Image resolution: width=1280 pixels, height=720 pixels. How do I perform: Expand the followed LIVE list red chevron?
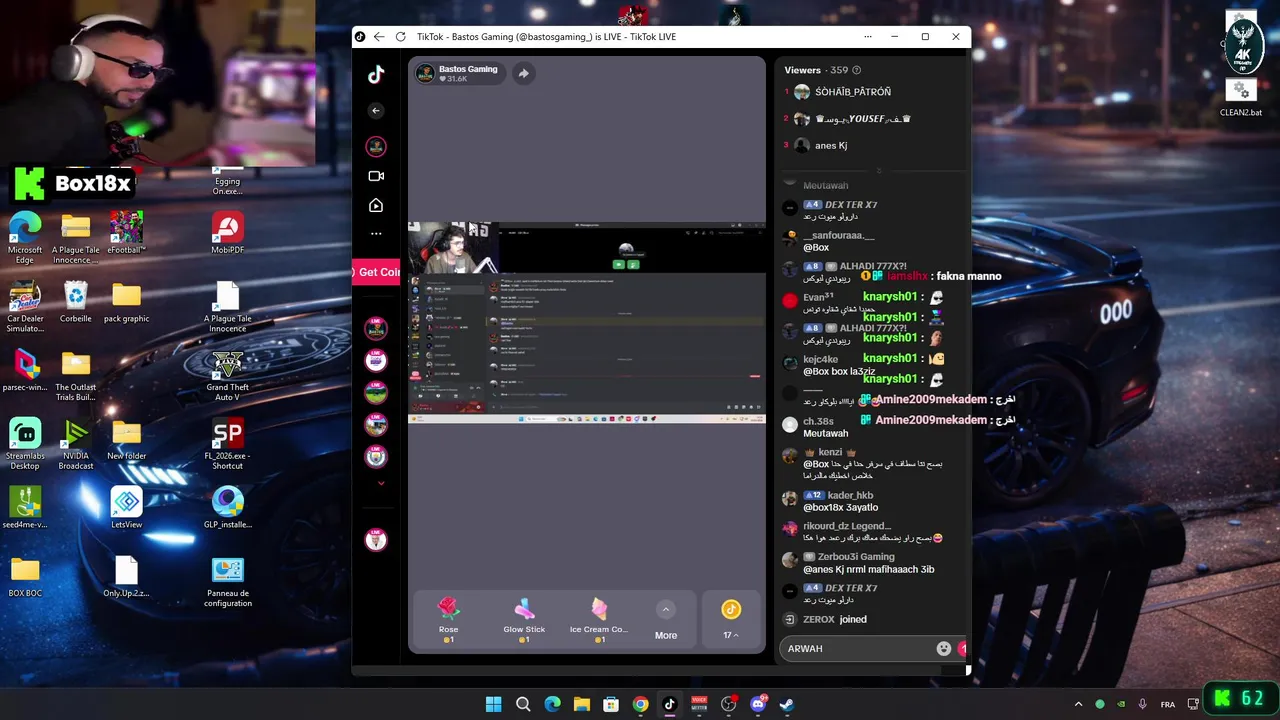[380, 483]
